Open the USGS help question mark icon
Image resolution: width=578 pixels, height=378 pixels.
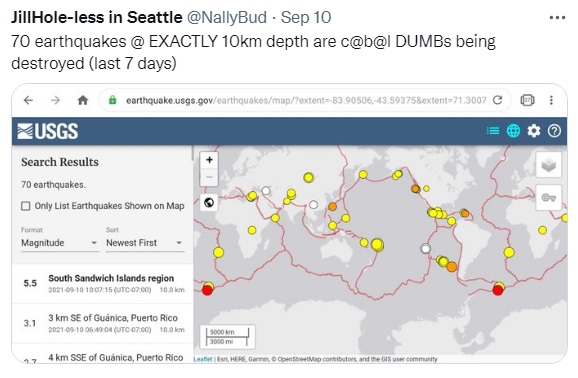[554, 131]
